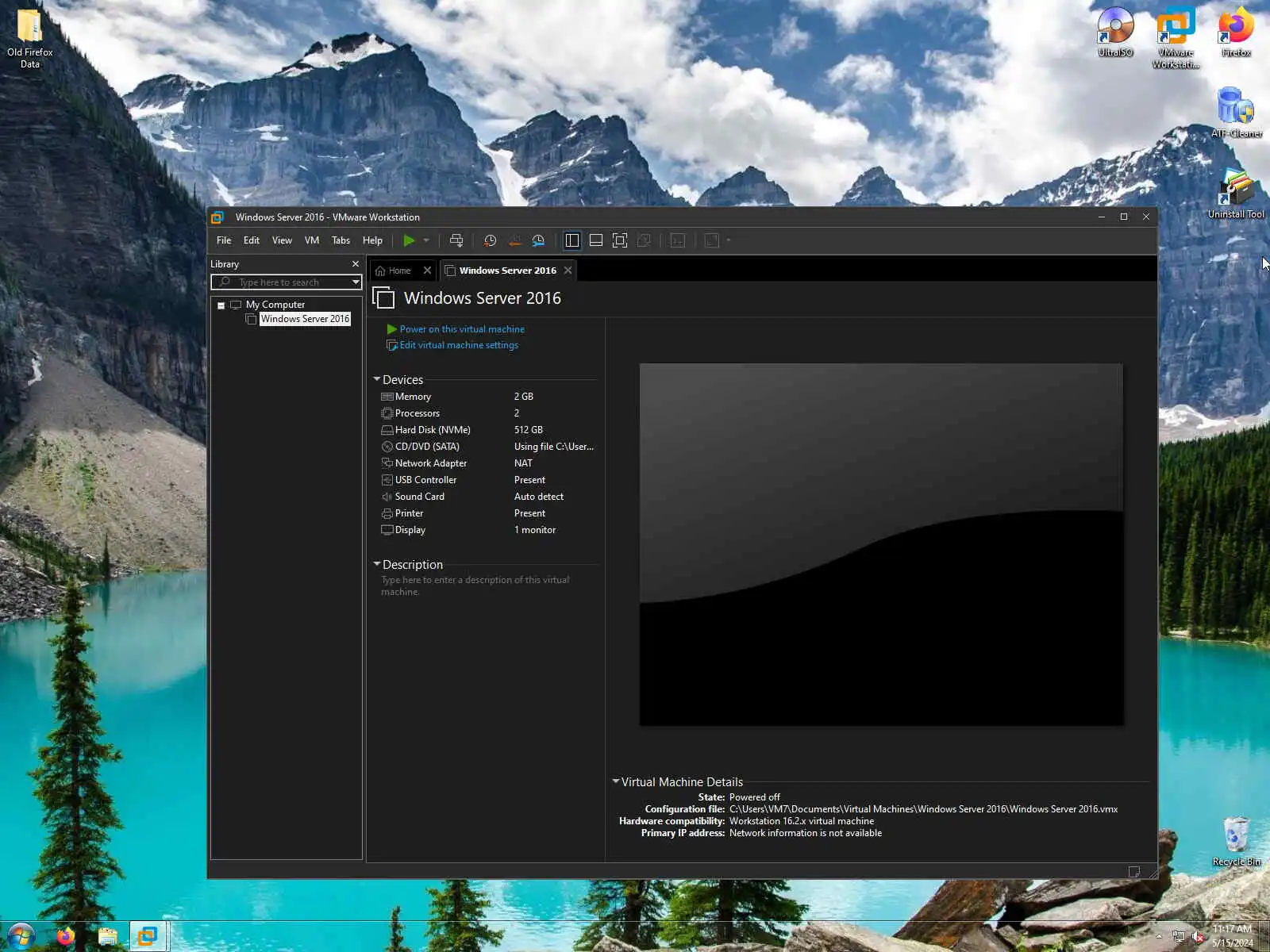Viewport: 1270px width, 952px height.
Task: Open the stretch options dropdown arrow
Action: (729, 240)
